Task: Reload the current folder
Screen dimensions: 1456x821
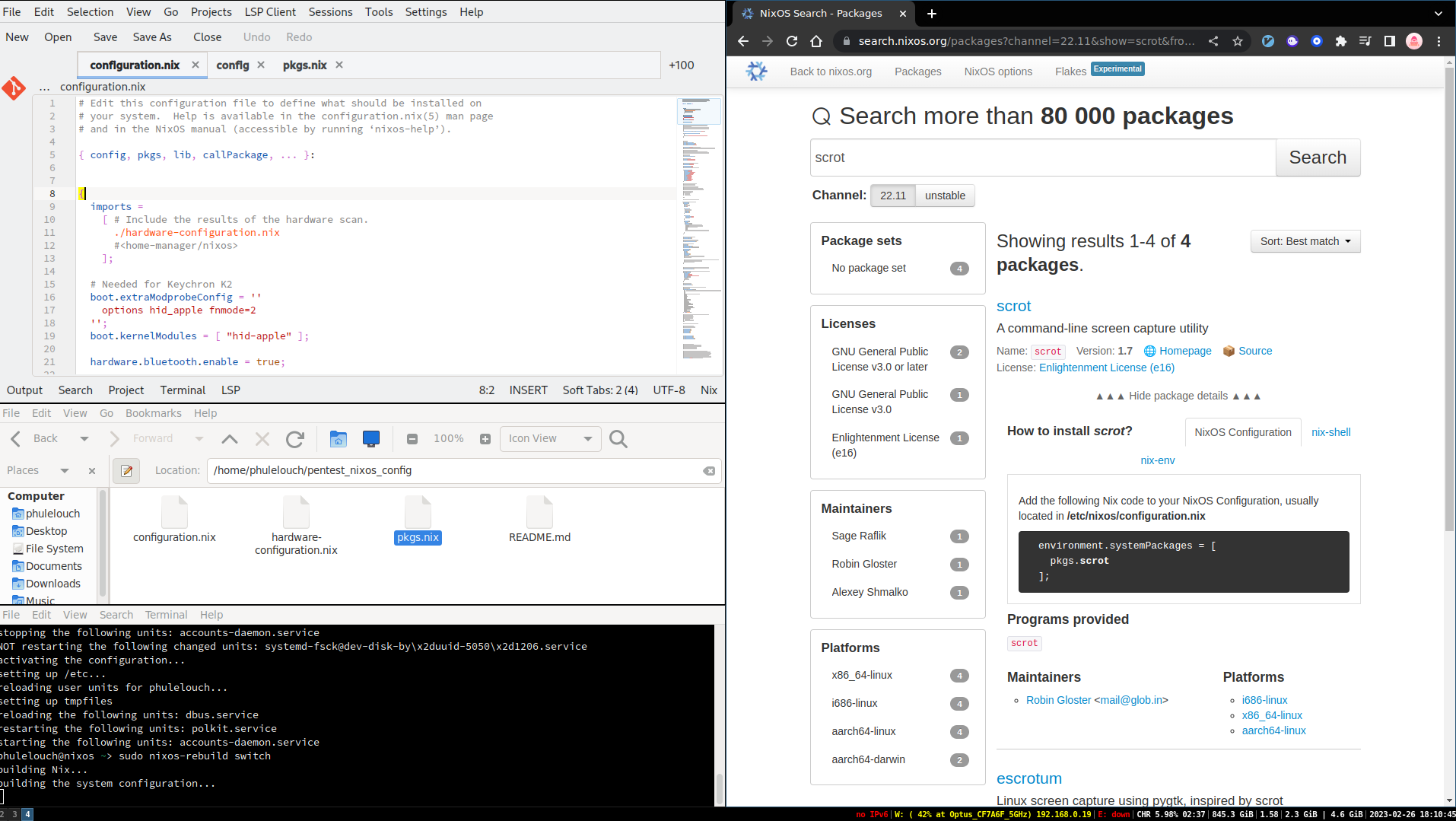Action: coord(295,438)
